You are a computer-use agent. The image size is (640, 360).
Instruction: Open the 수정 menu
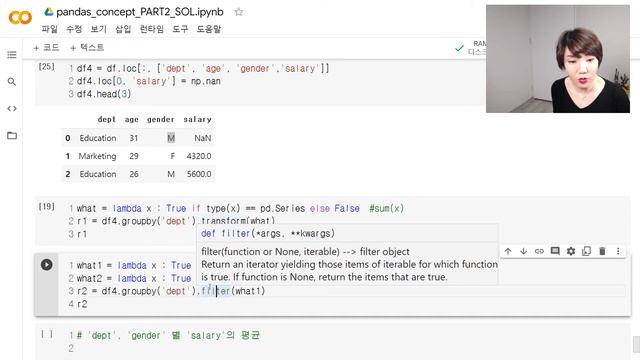coord(74,29)
